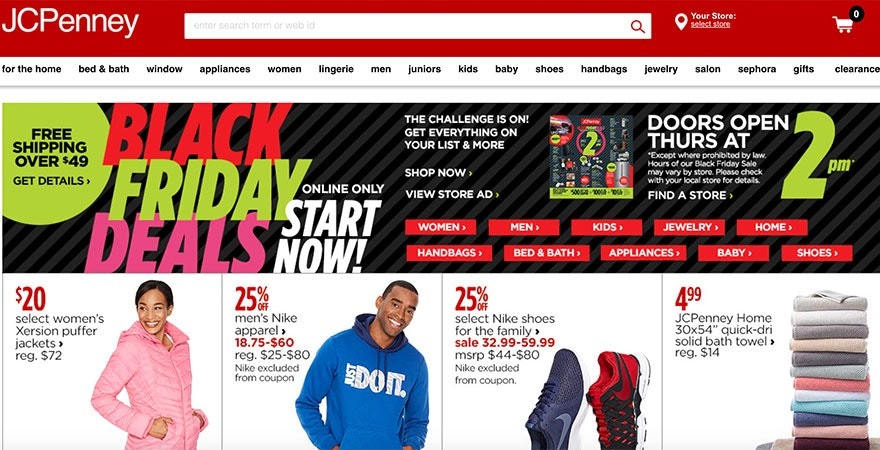Open the Nike hoodie product image
This screenshot has width=880, height=450.
363,365
